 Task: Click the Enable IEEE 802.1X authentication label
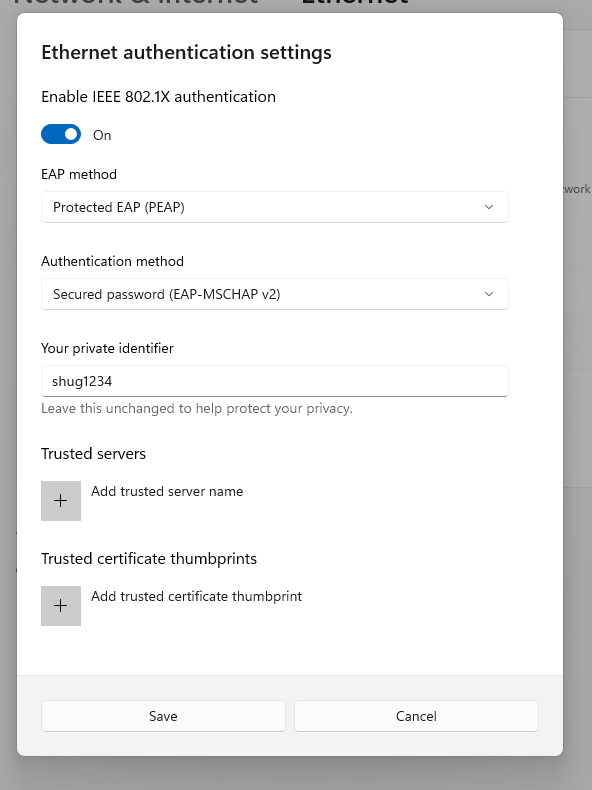tap(158, 97)
